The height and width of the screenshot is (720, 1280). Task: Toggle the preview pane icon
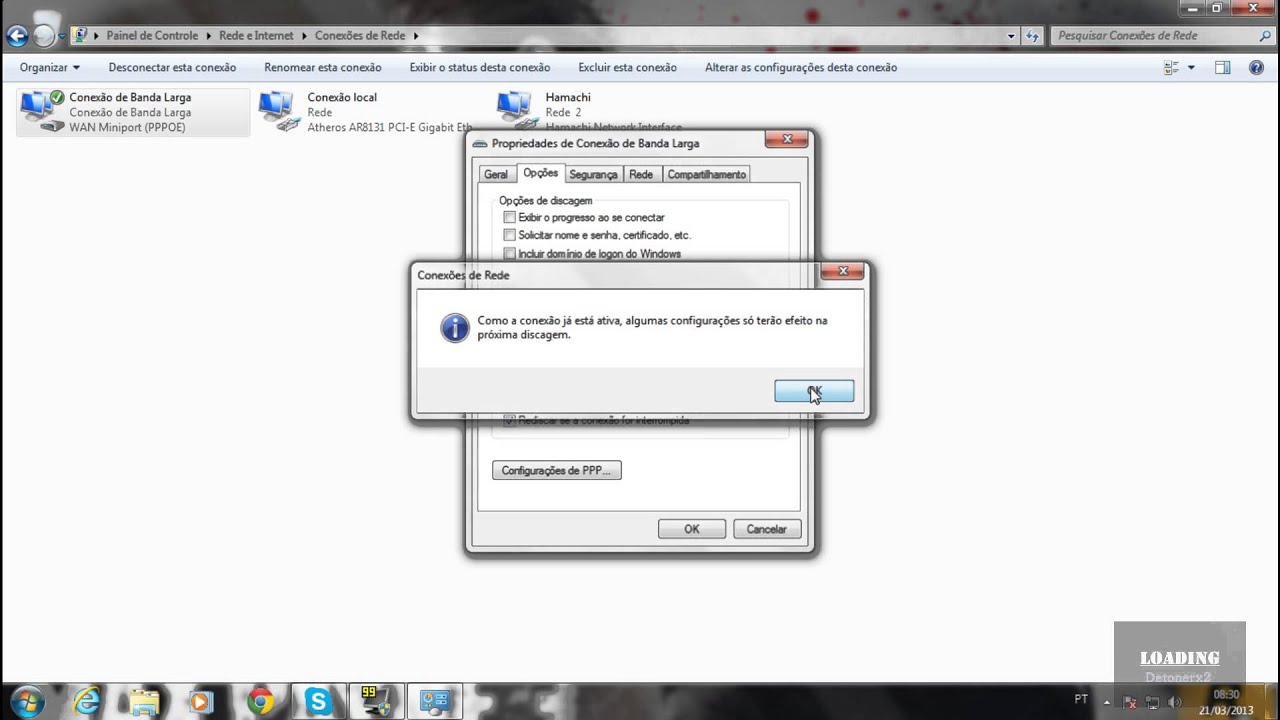click(1222, 68)
